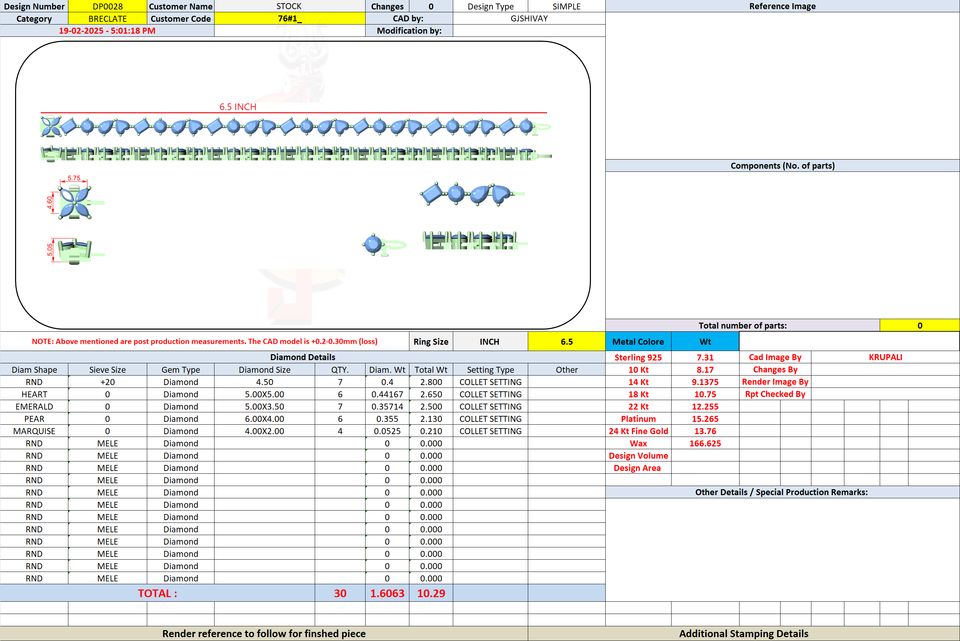960x641 pixels.
Task: Click the +20 sieve size cell
Action: (108, 382)
